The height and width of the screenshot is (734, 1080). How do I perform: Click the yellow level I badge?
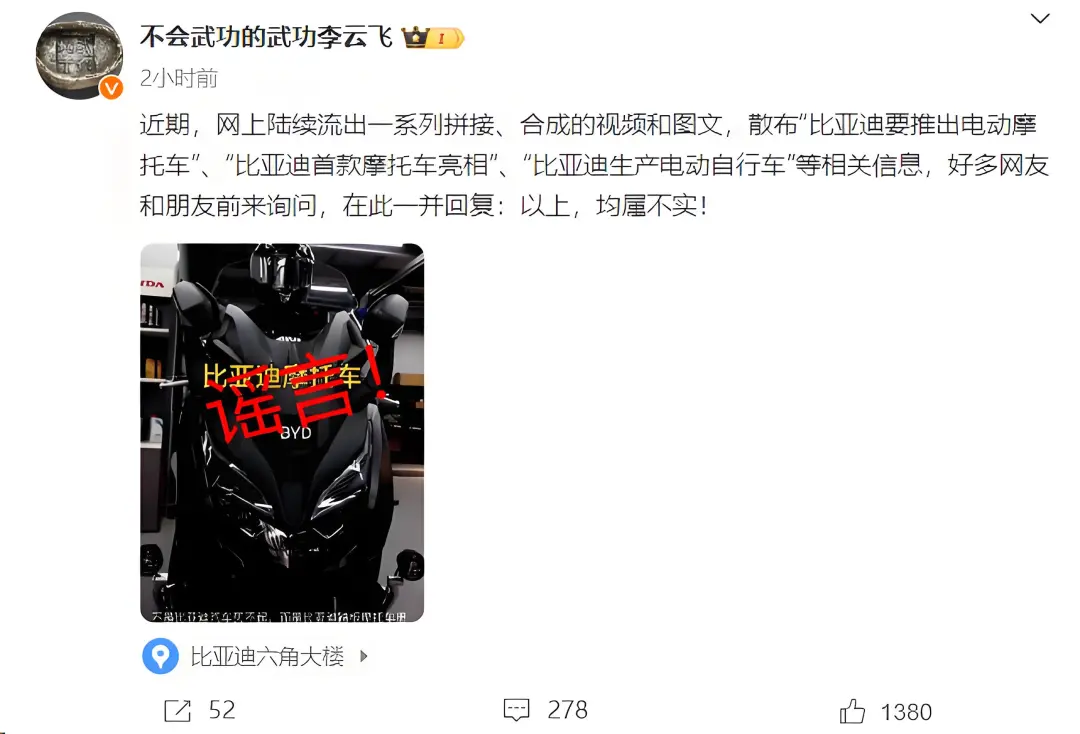click(447, 38)
